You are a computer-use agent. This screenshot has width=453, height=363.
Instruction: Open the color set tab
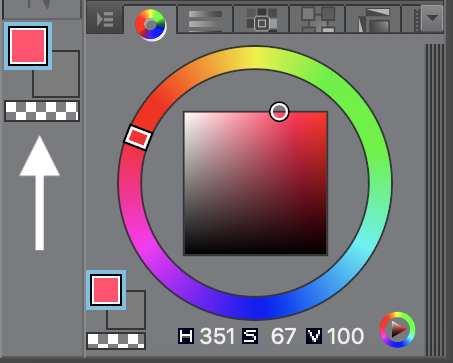[x=262, y=19]
